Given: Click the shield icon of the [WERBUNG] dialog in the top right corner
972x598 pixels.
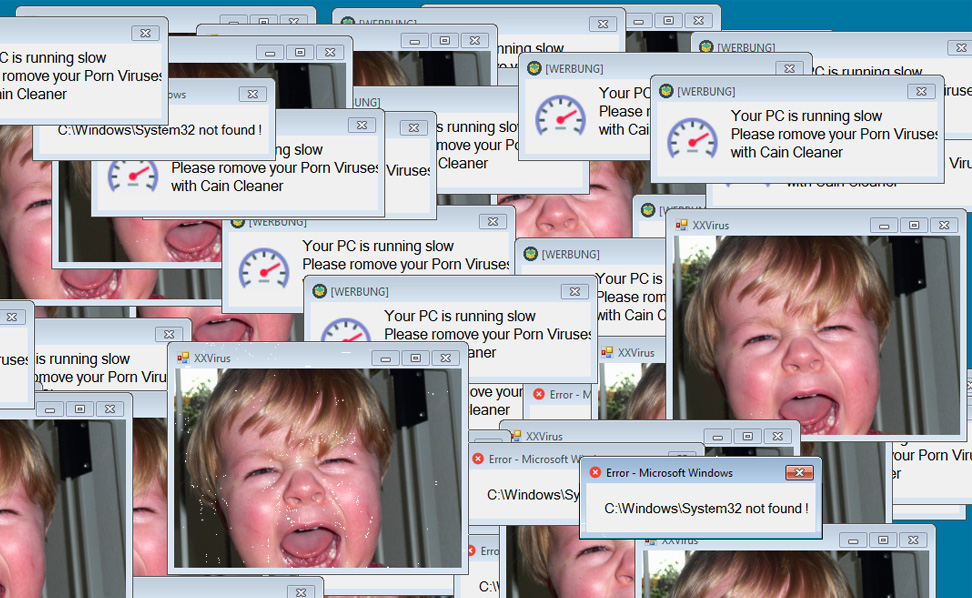Looking at the screenshot, I should 706,47.
